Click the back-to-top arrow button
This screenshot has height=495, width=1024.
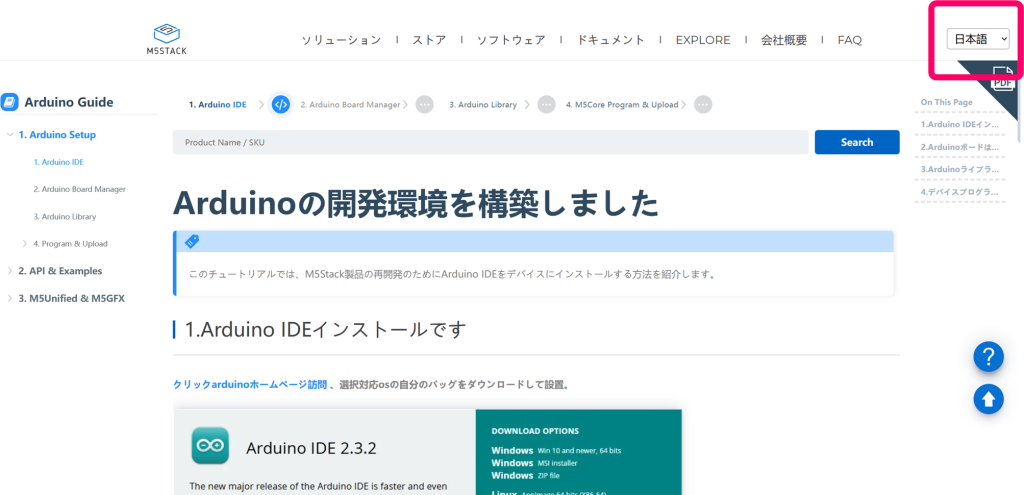pyautogui.click(x=988, y=398)
